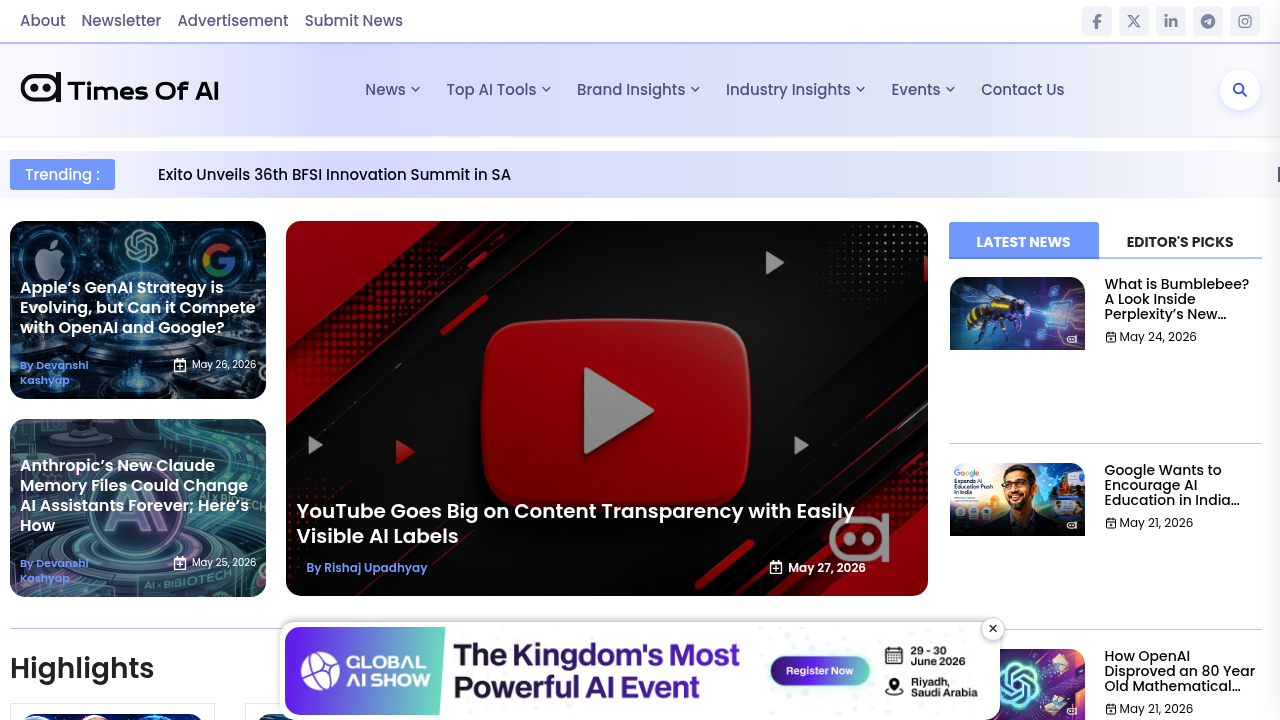View author Rishaj Upadhyay's profile

pyautogui.click(x=366, y=568)
